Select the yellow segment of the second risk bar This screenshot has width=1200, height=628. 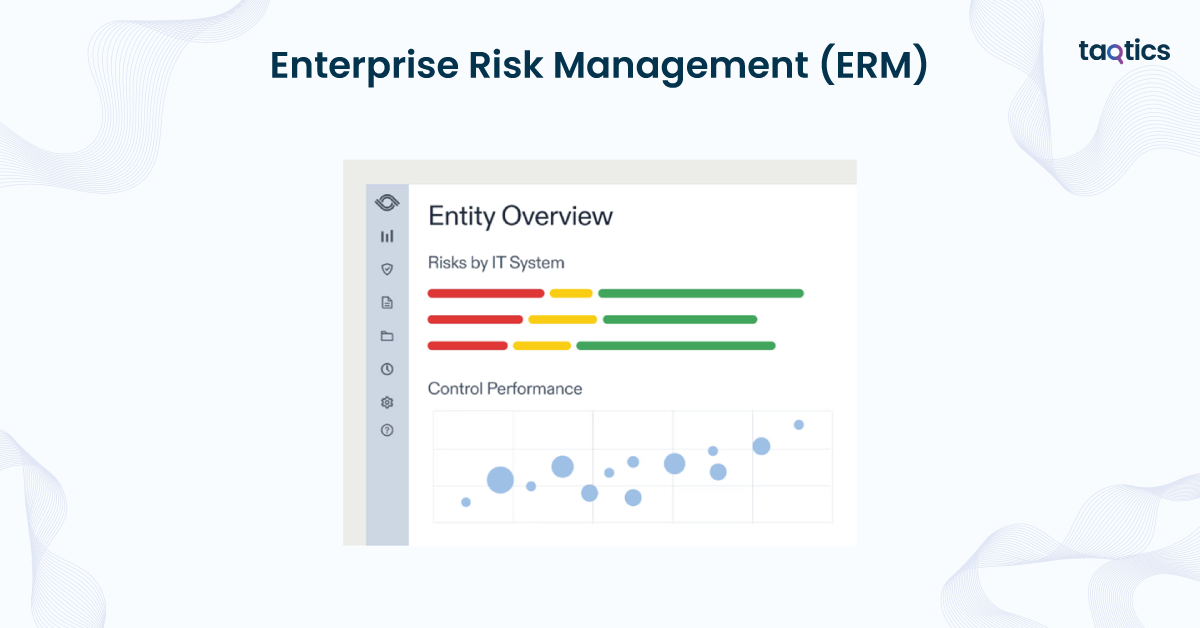click(x=562, y=319)
